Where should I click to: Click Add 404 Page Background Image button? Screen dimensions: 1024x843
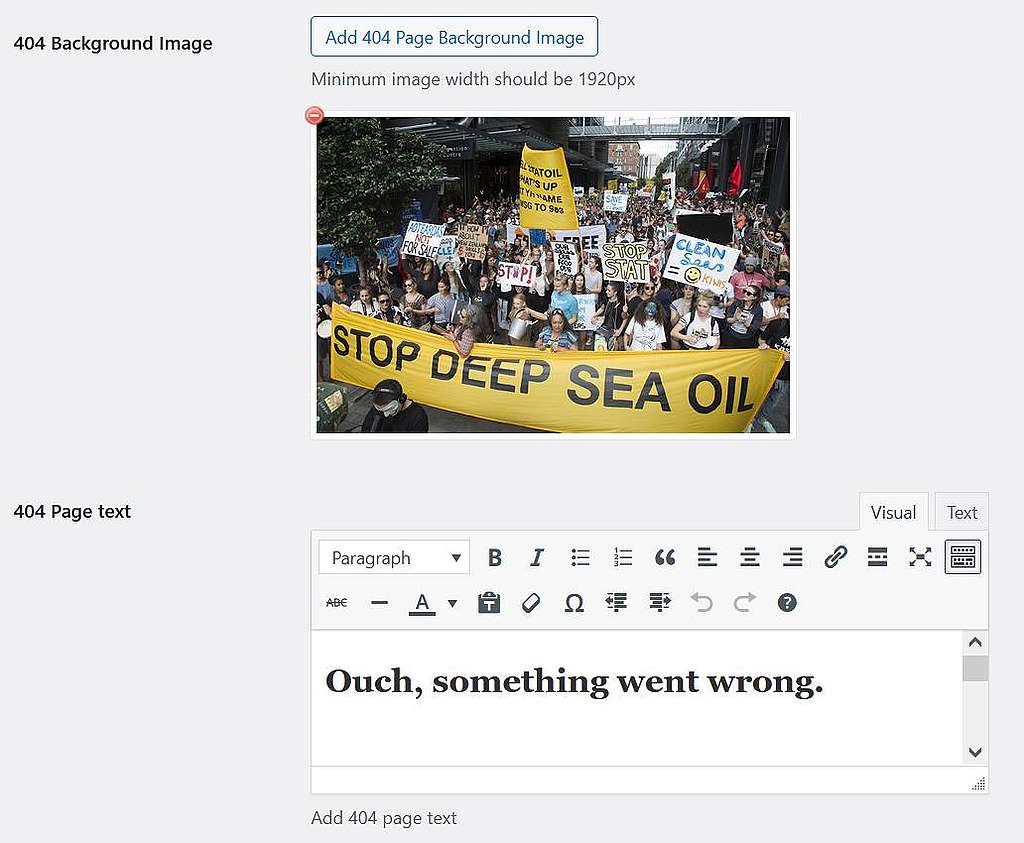pos(454,37)
